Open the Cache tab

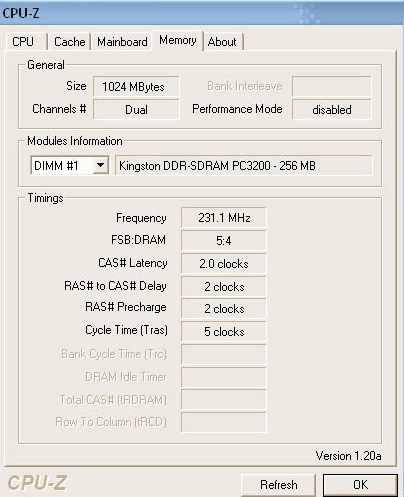(69, 42)
